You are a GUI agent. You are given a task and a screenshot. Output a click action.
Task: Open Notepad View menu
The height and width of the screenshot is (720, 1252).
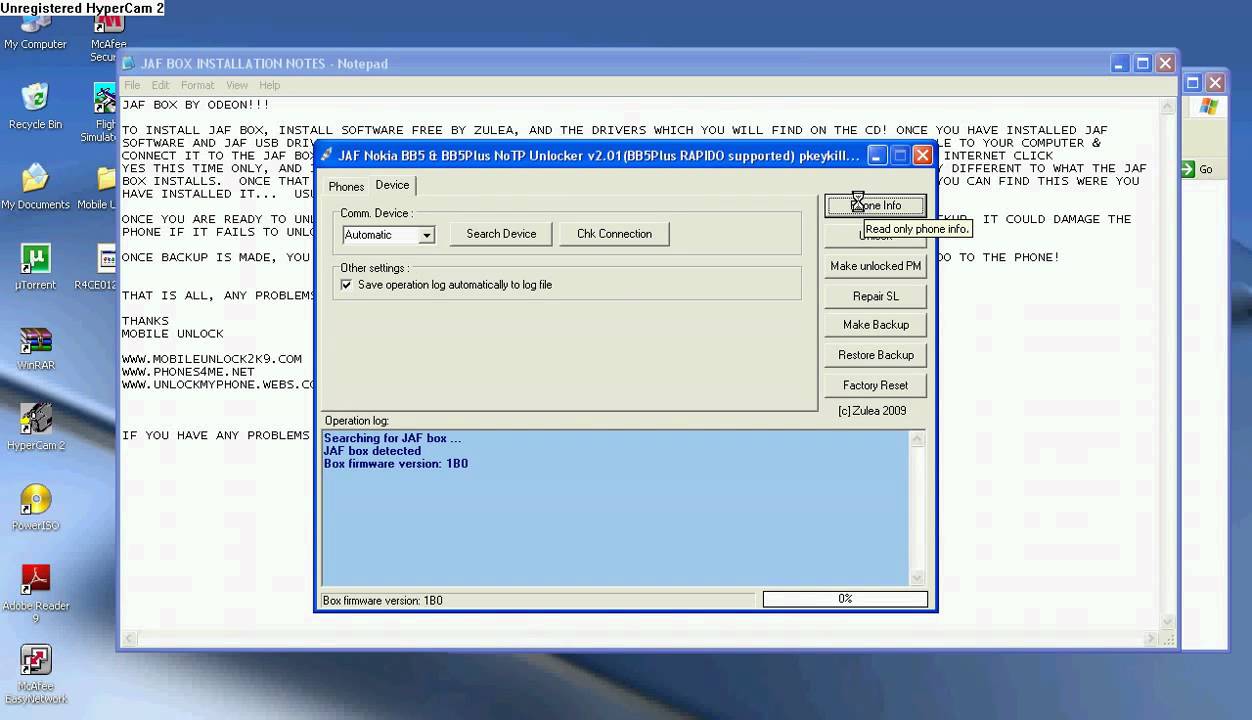[237, 85]
